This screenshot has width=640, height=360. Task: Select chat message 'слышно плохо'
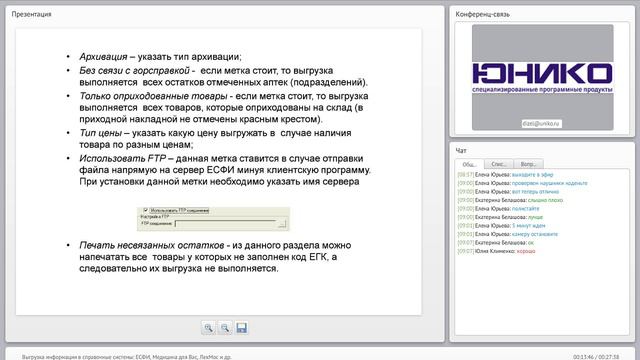click(x=545, y=200)
